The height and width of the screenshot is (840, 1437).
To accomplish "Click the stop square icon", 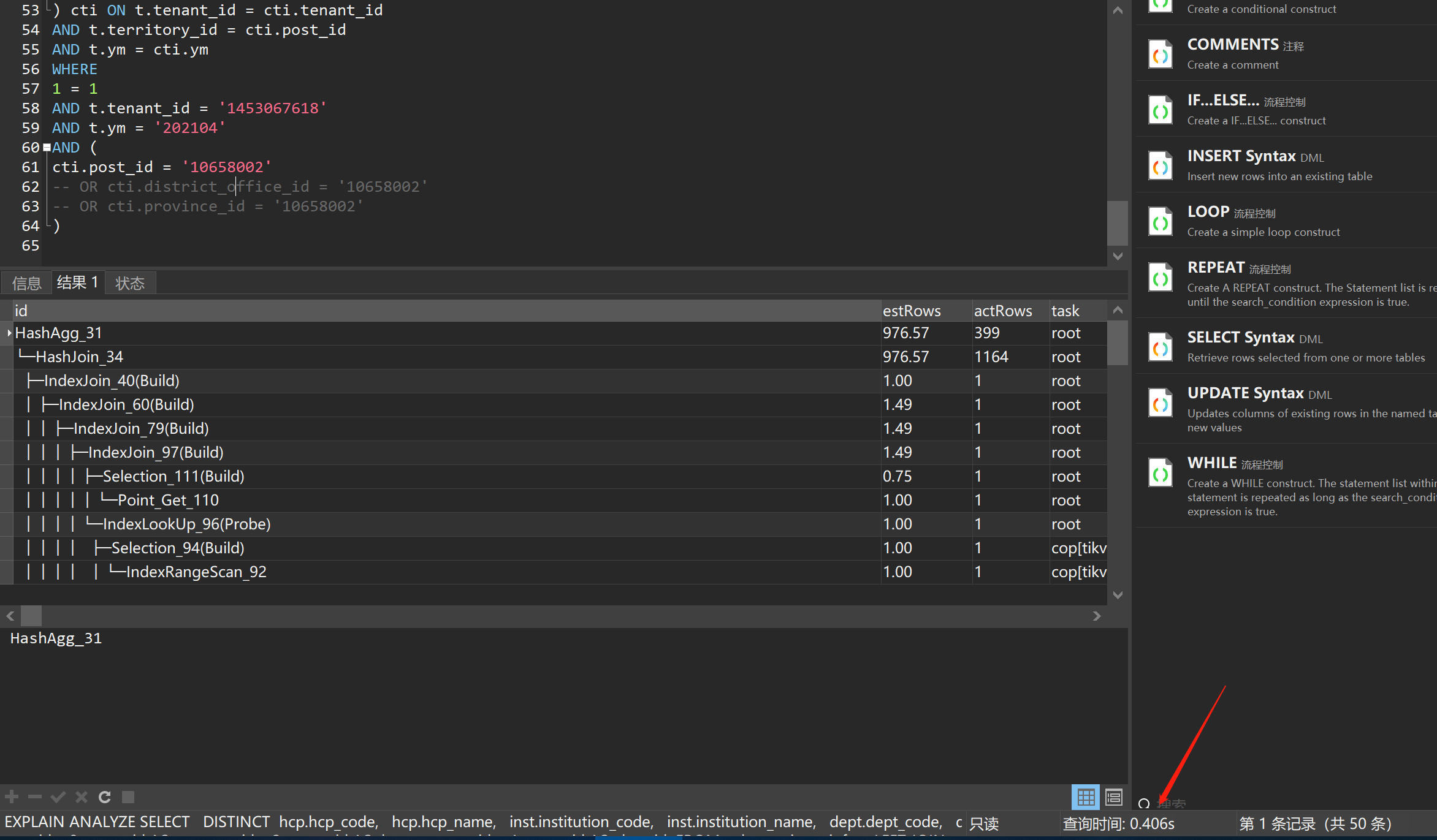I will point(128,796).
